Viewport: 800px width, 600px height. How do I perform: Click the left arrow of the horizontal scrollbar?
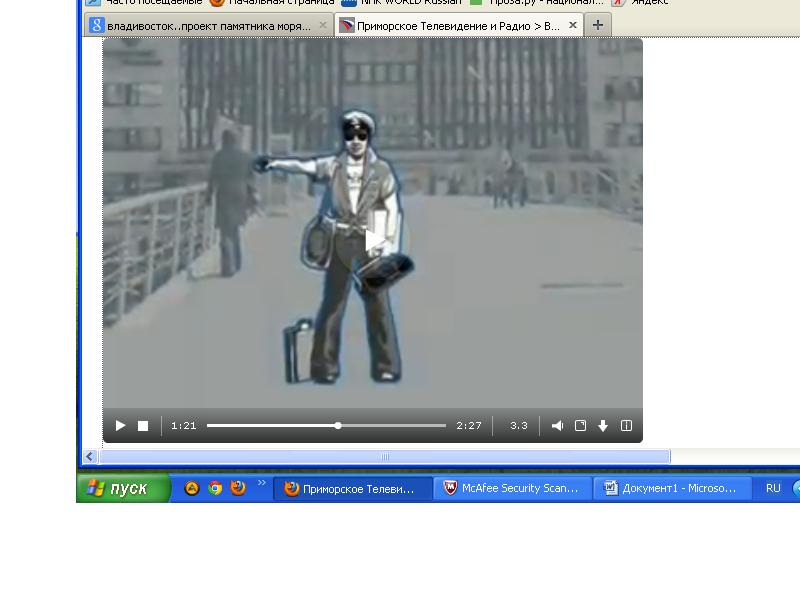tap(90, 456)
